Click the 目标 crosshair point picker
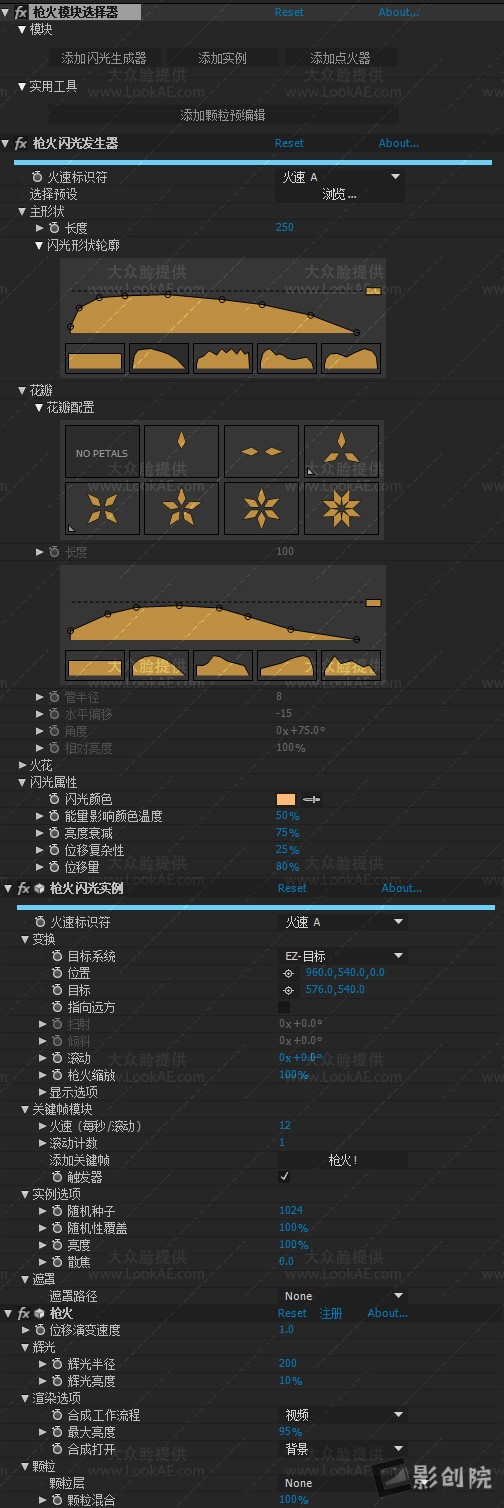504x1508 pixels. [288, 989]
